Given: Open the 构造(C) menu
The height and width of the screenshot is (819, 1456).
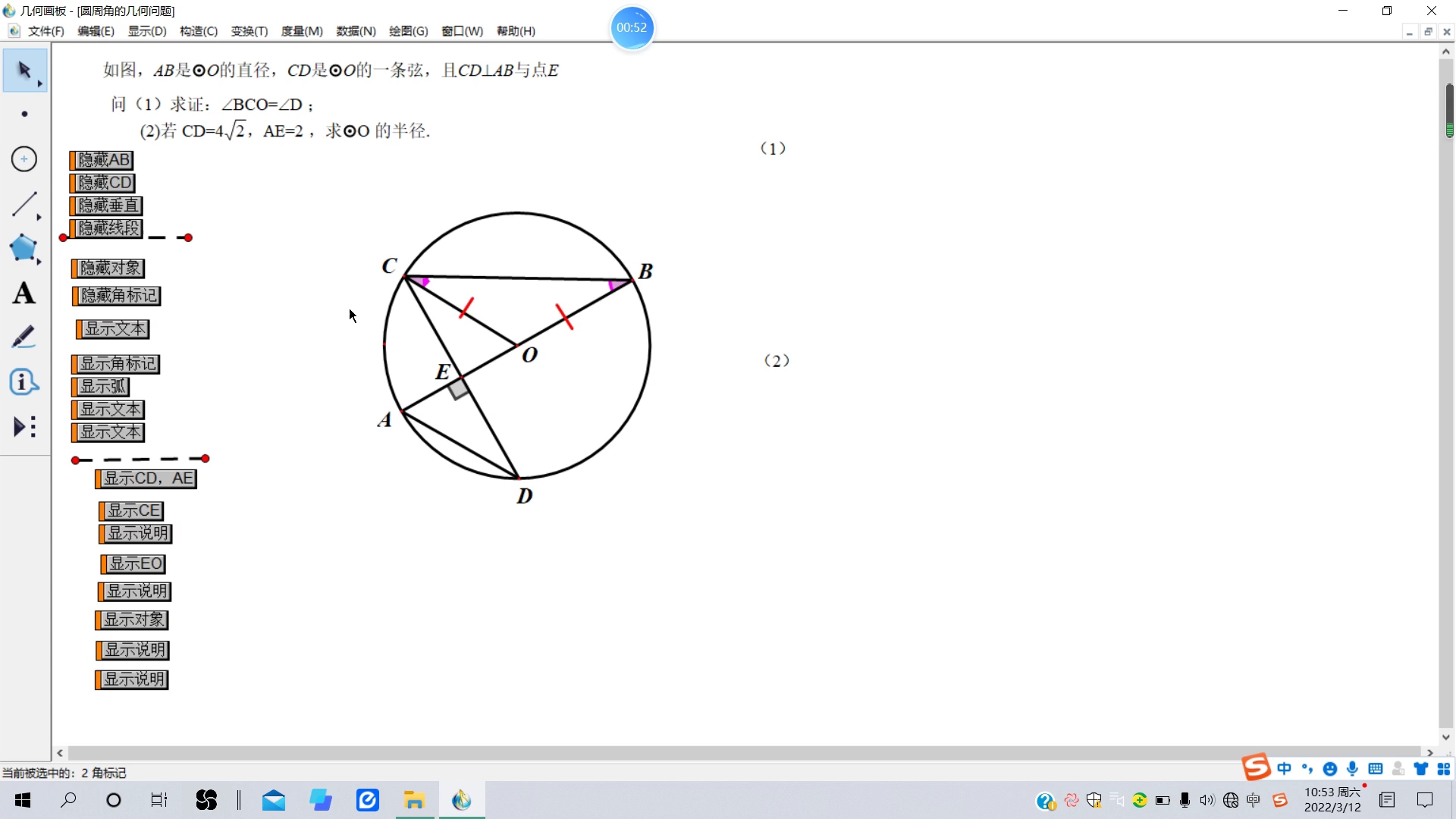Looking at the screenshot, I should click(x=197, y=31).
